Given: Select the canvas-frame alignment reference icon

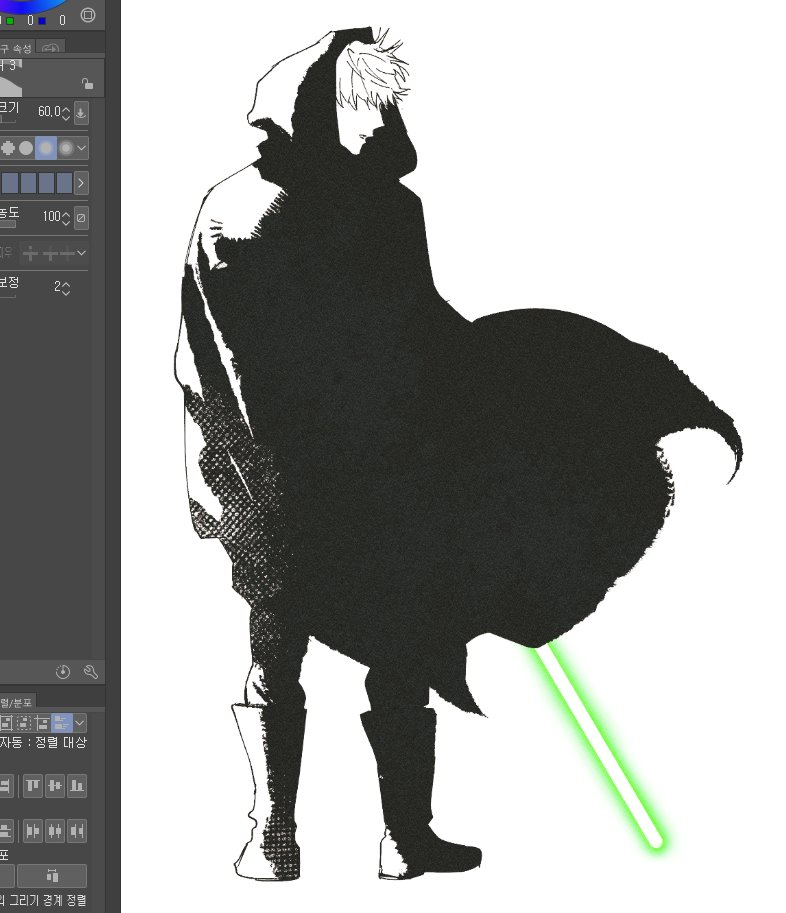Looking at the screenshot, I should click(6, 723).
